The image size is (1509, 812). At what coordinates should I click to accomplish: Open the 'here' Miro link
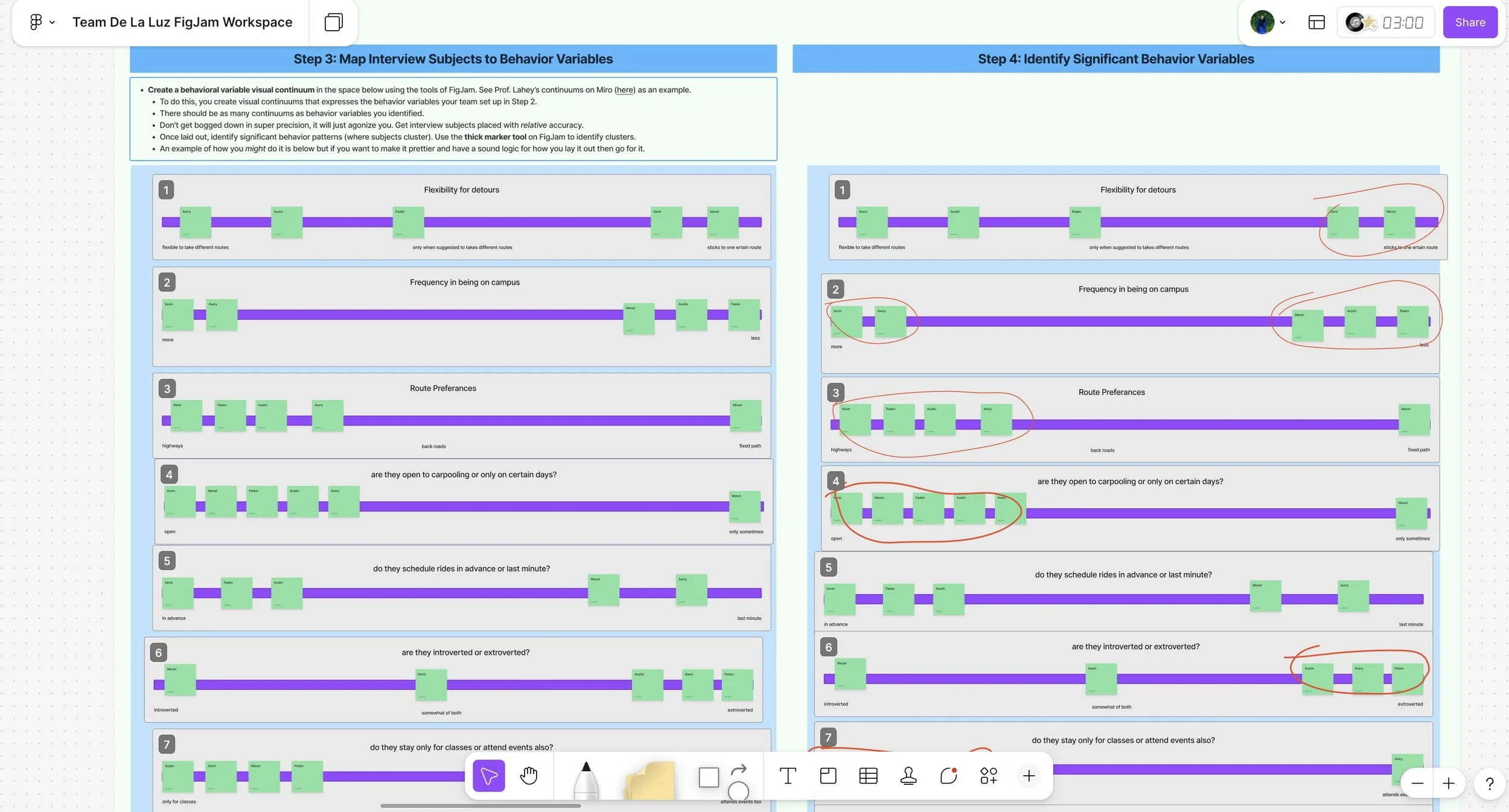point(624,90)
